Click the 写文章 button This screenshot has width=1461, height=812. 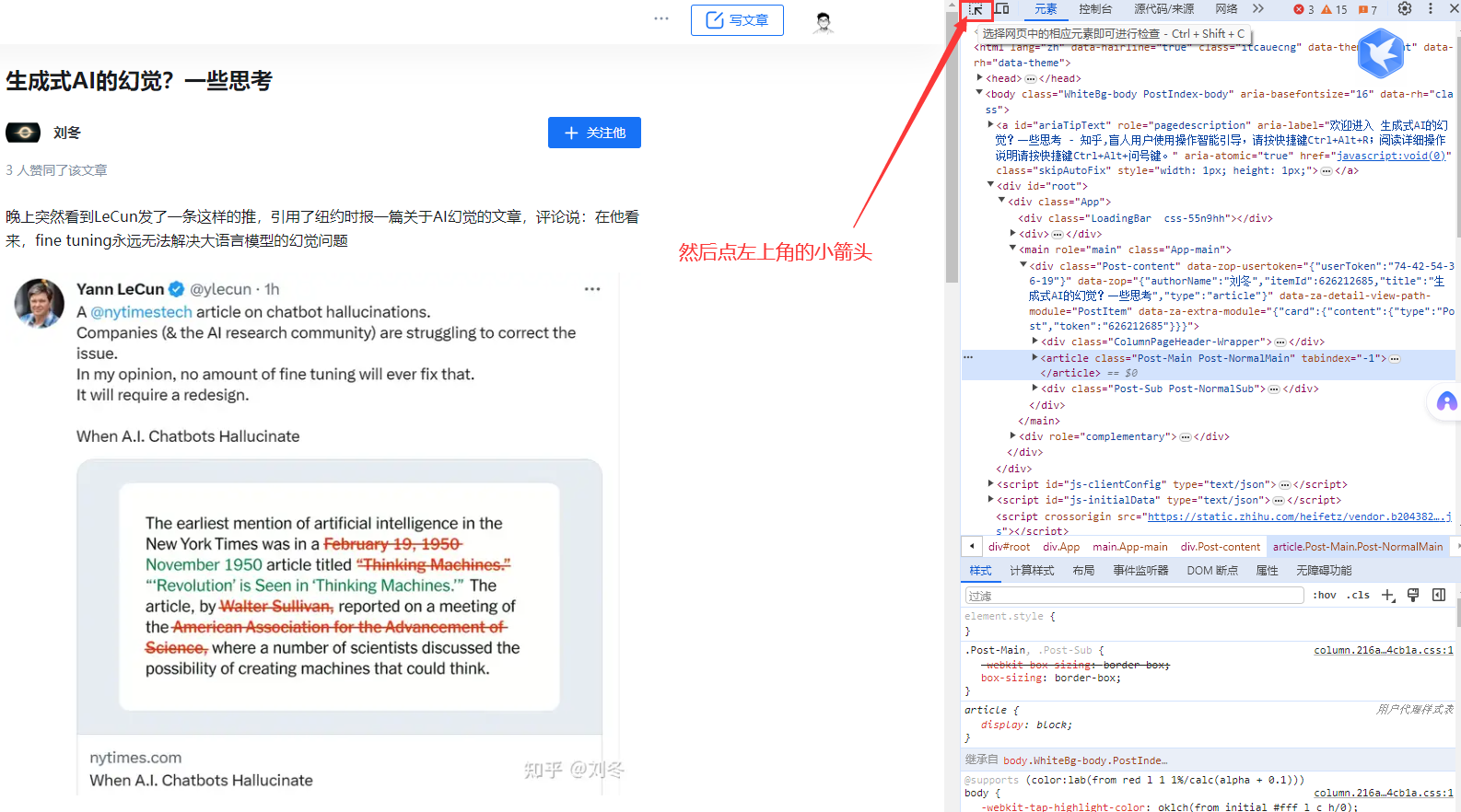point(737,20)
